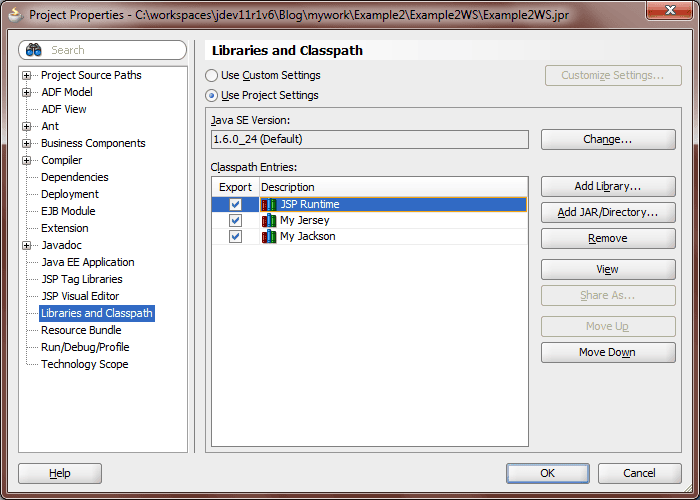Select Use Project Settings radio button
The width and height of the screenshot is (700, 500).
tap(212, 96)
